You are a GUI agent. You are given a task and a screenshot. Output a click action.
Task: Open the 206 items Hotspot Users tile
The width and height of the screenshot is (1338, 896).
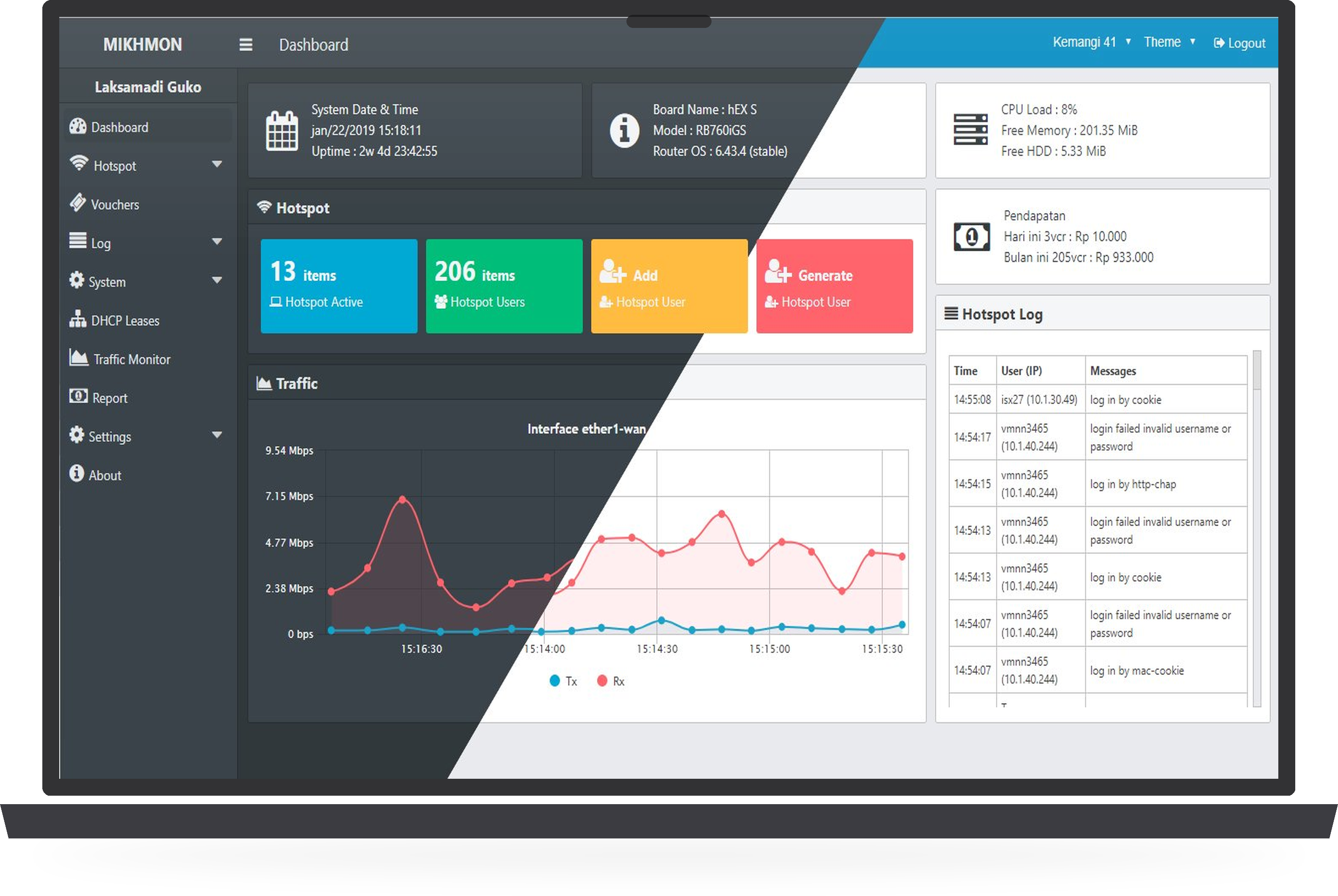pyautogui.click(x=504, y=286)
